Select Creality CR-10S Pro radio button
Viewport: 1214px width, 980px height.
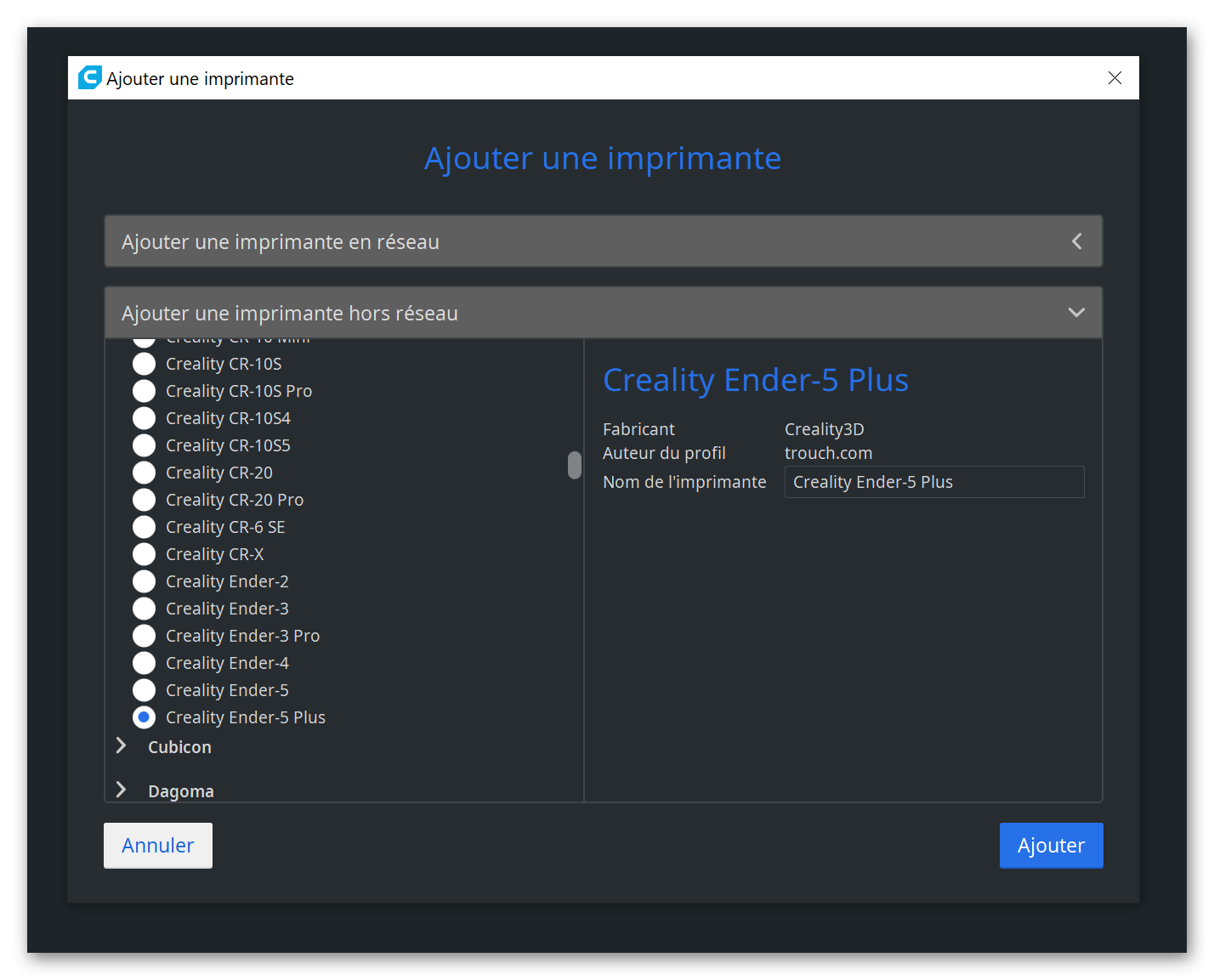(x=144, y=391)
